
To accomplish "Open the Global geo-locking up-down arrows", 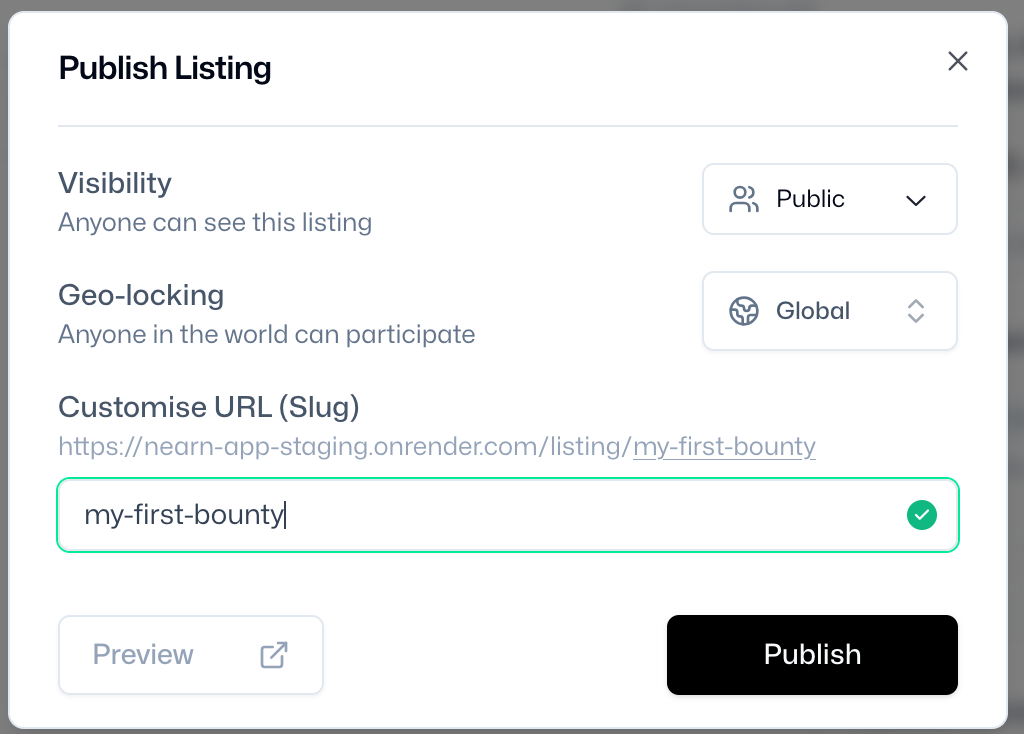I will pyautogui.click(x=916, y=311).
